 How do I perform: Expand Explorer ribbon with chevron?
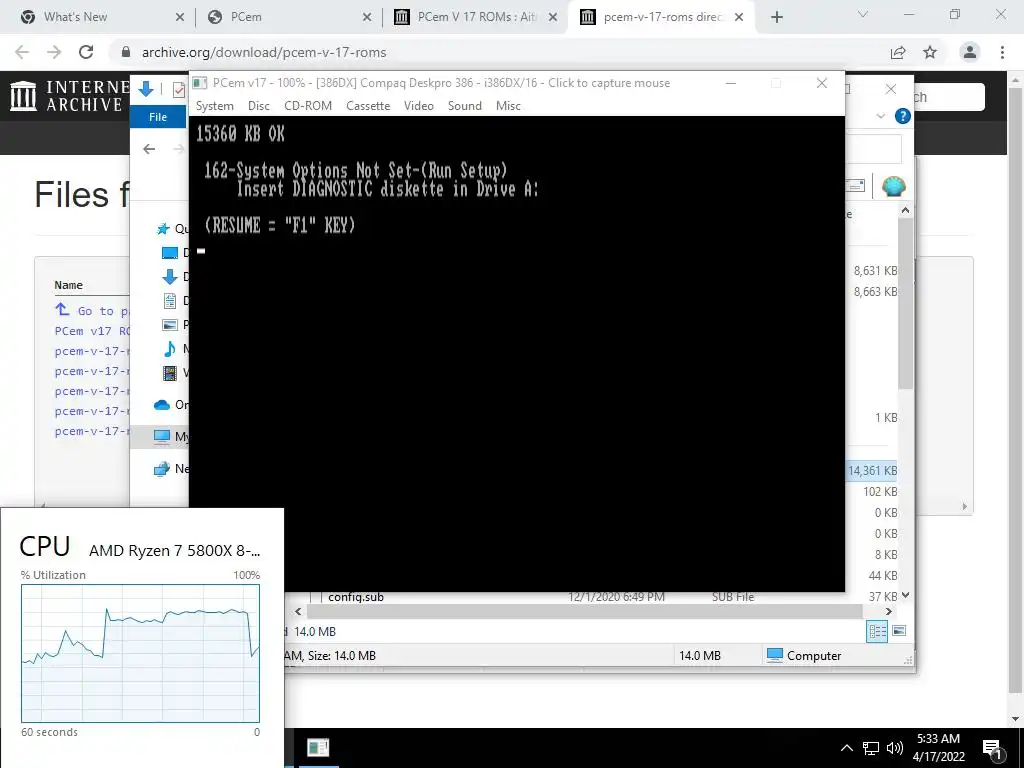(880, 116)
